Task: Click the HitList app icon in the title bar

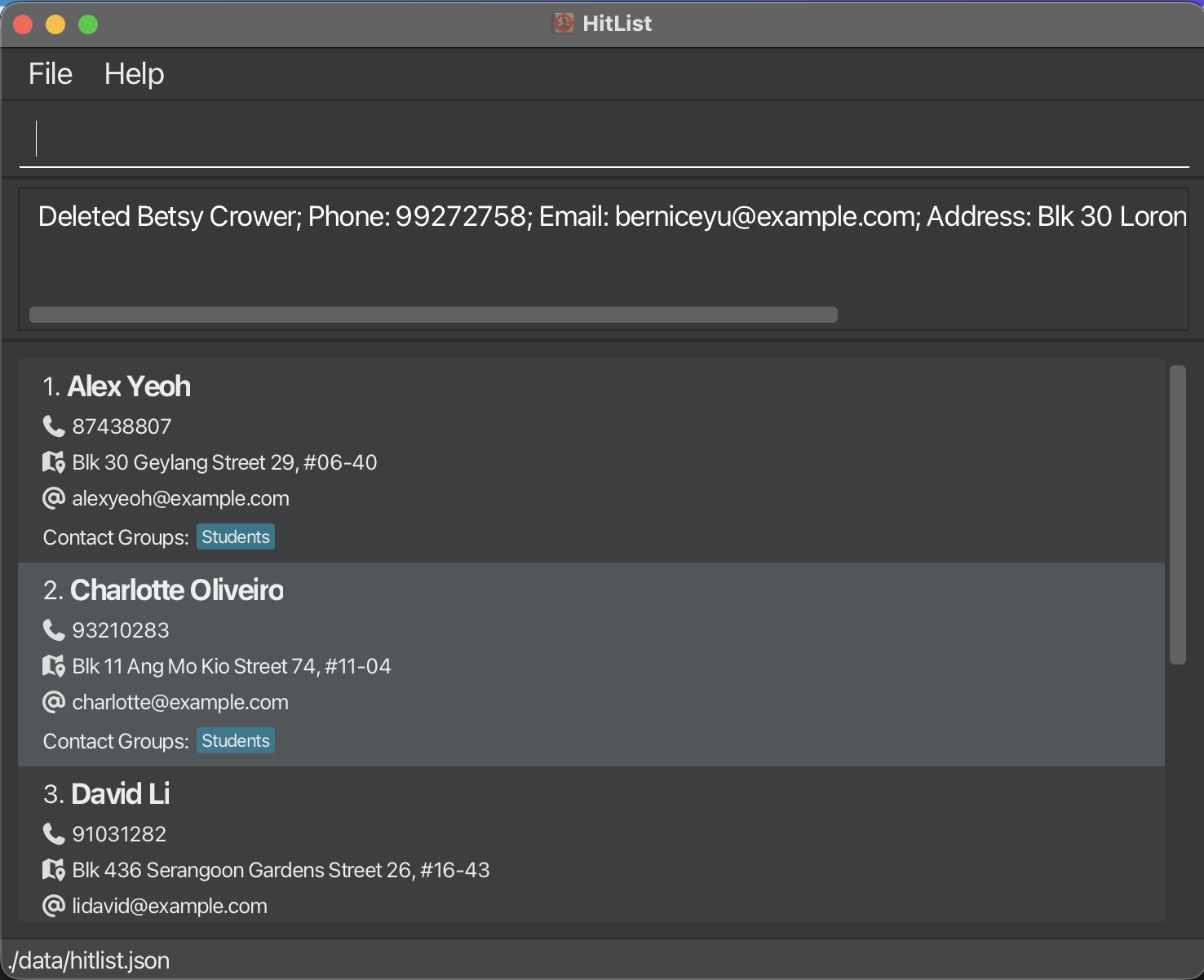Action: coord(563,23)
